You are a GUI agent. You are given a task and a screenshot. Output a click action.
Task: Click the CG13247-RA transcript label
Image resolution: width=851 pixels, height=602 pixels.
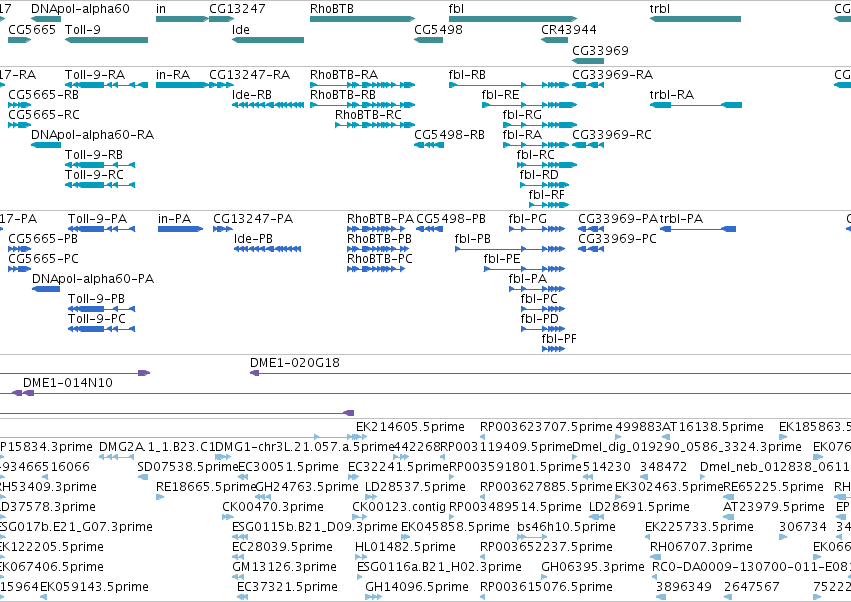pos(250,74)
